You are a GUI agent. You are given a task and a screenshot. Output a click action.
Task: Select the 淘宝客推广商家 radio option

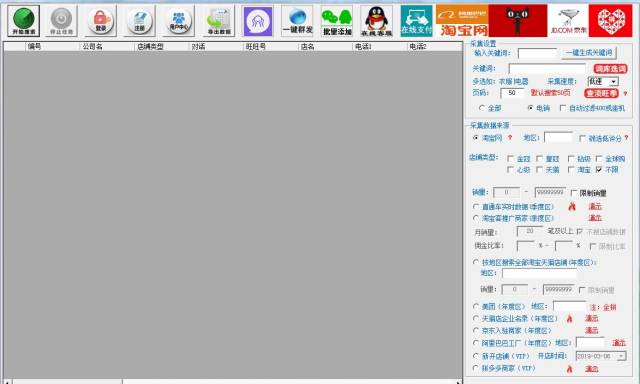(476, 218)
